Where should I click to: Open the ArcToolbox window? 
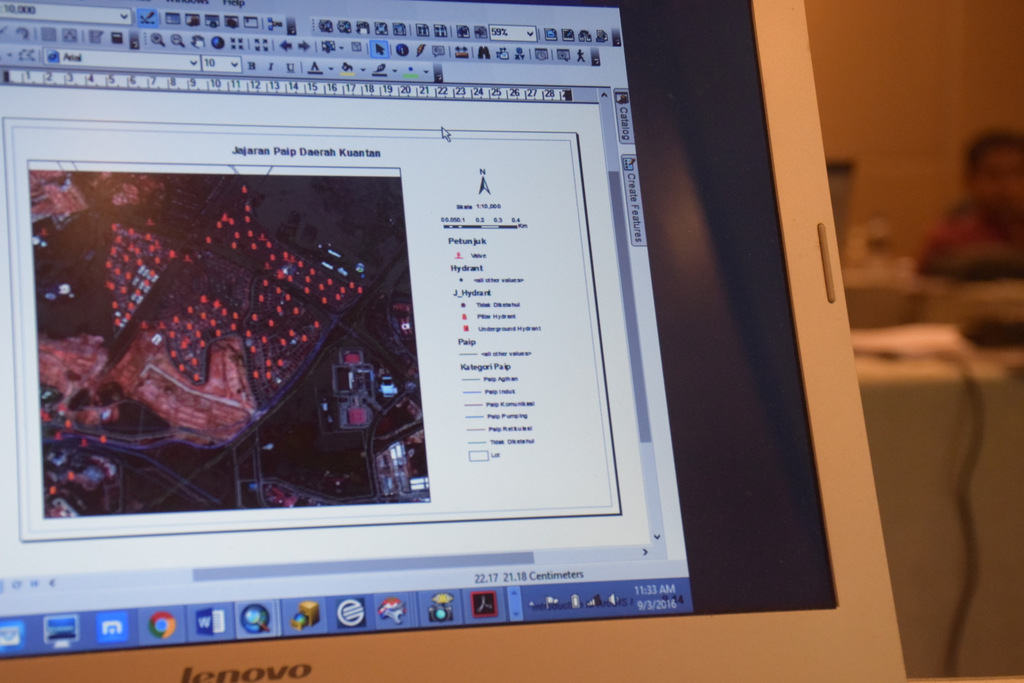coord(231,22)
